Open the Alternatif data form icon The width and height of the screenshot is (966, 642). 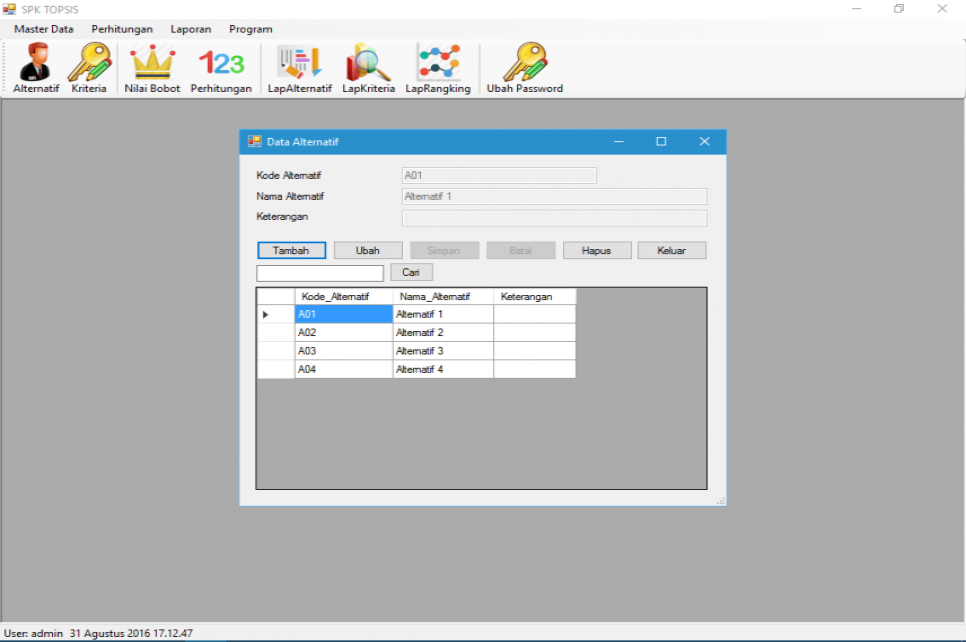[35, 67]
